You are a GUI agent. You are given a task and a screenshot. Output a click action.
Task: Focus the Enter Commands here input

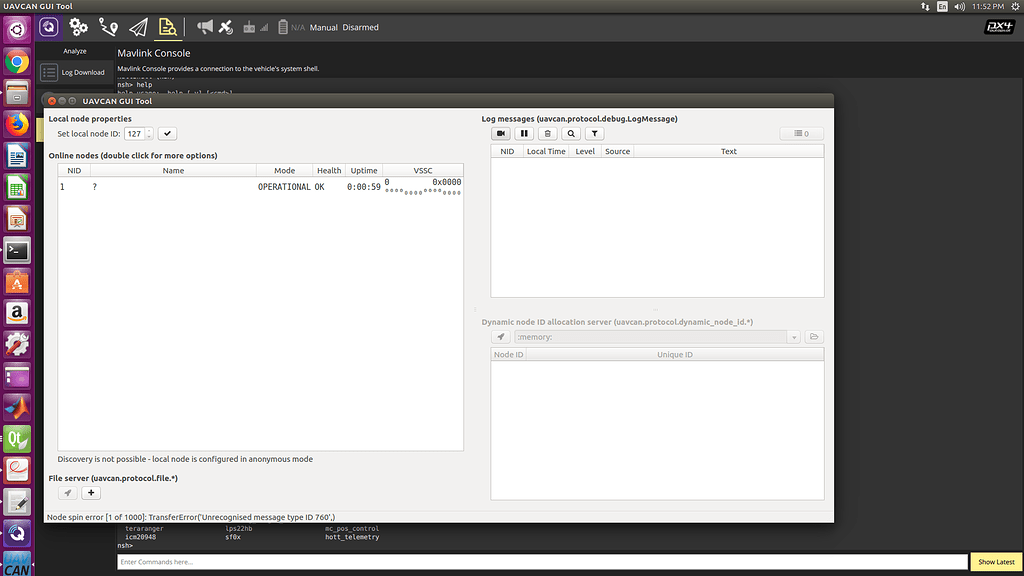542,562
